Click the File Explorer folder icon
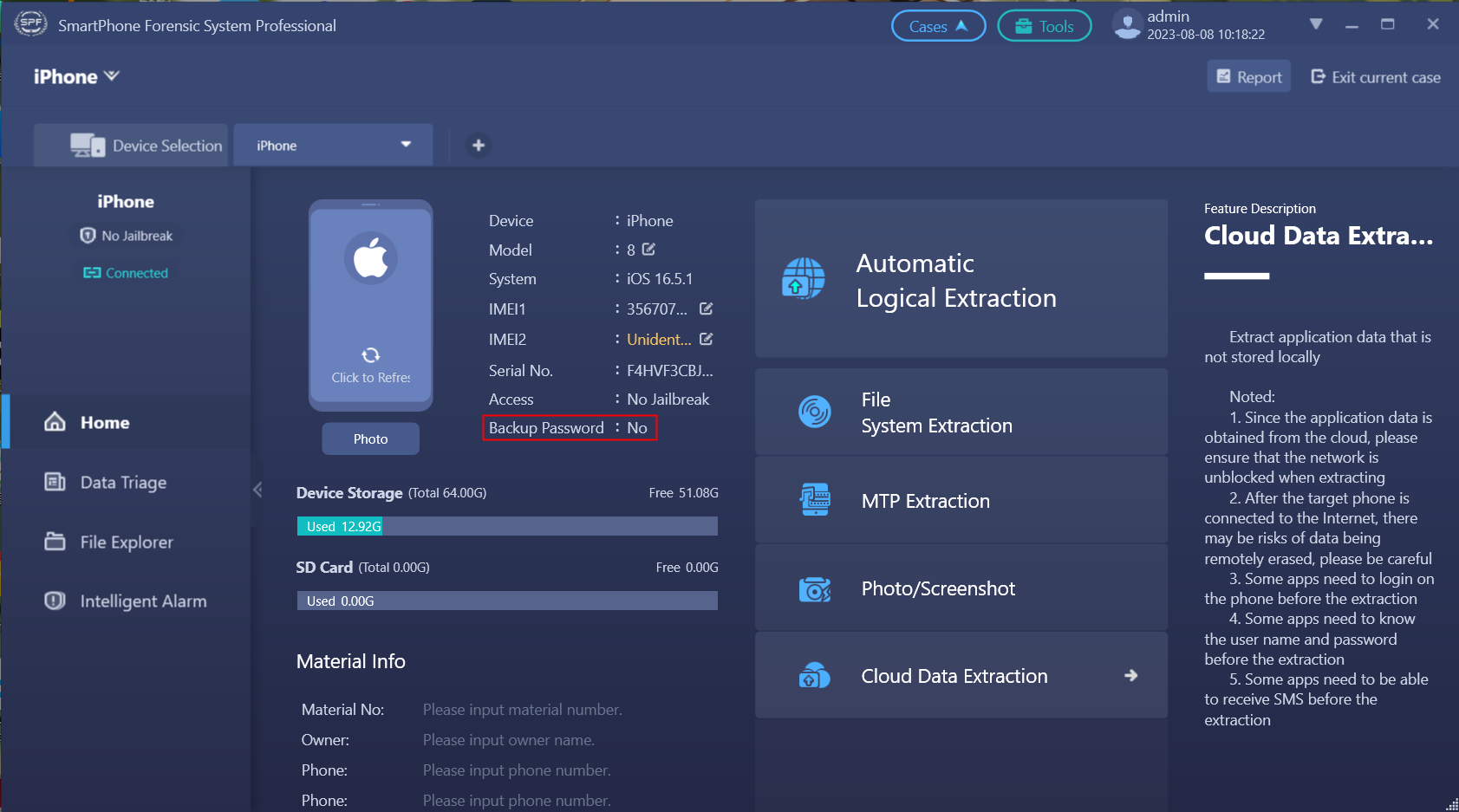Viewport: 1459px width, 812px height. pyautogui.click(x=55, y=542)
